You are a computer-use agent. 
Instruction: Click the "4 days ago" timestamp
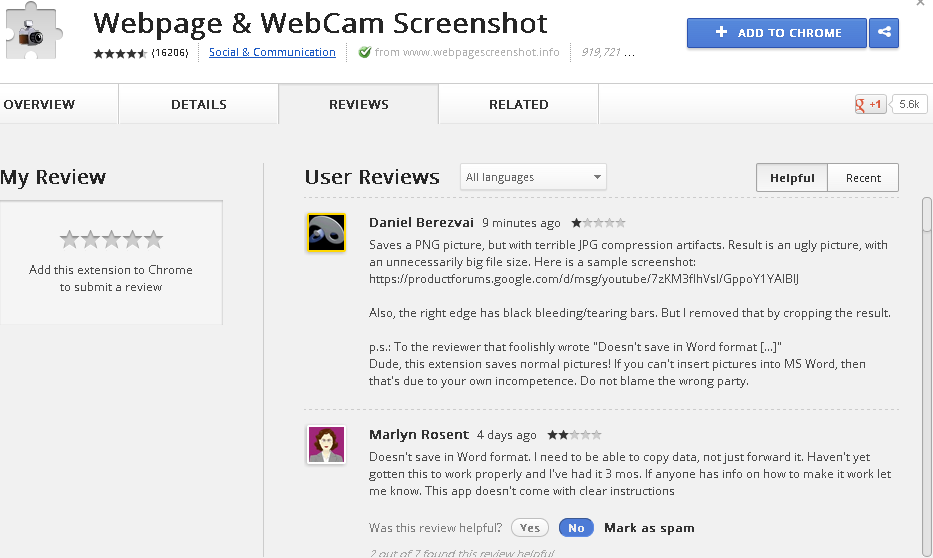coord(506,435)
